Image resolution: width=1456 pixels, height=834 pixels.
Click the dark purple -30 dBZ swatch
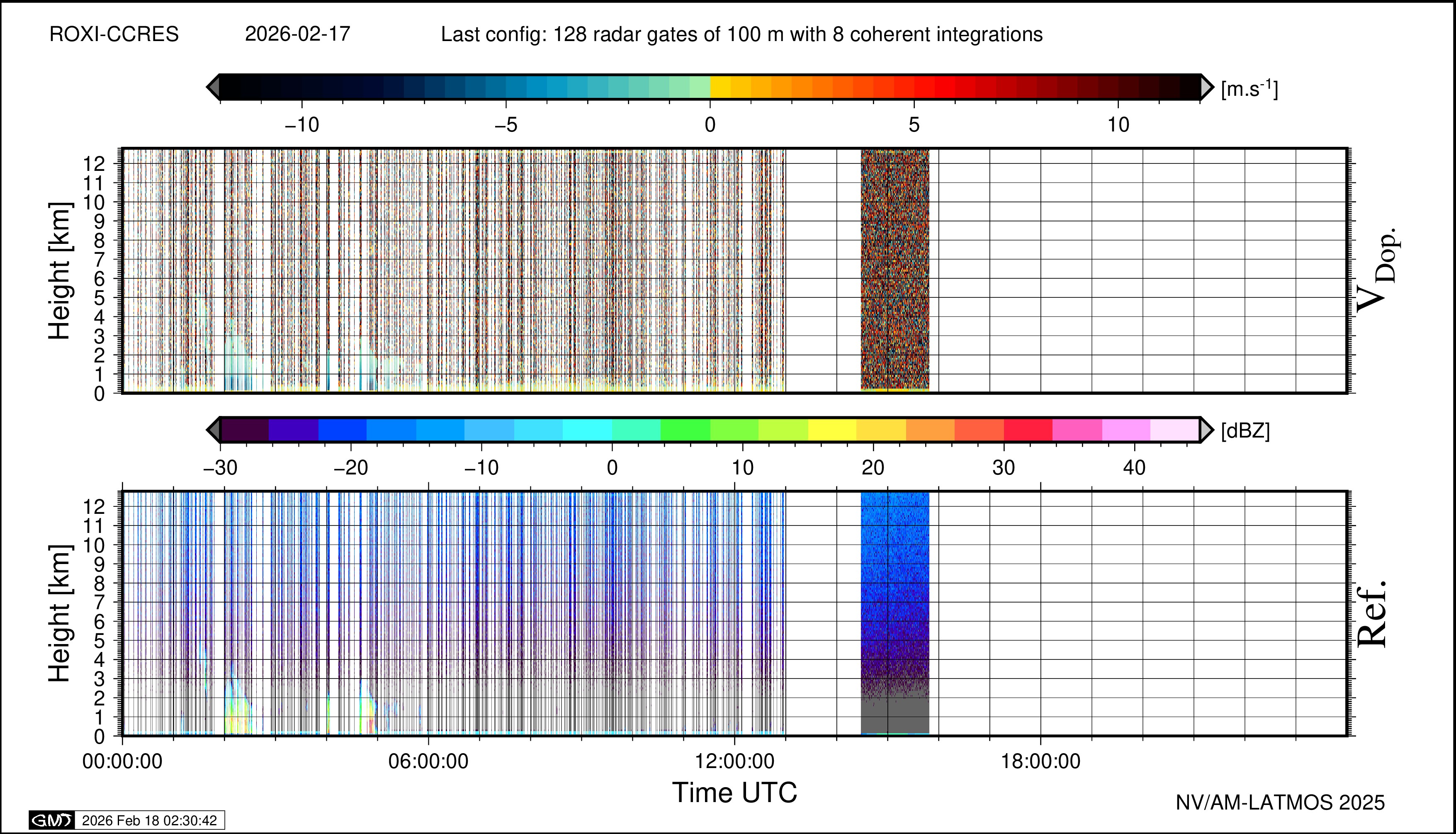point(245,430)
